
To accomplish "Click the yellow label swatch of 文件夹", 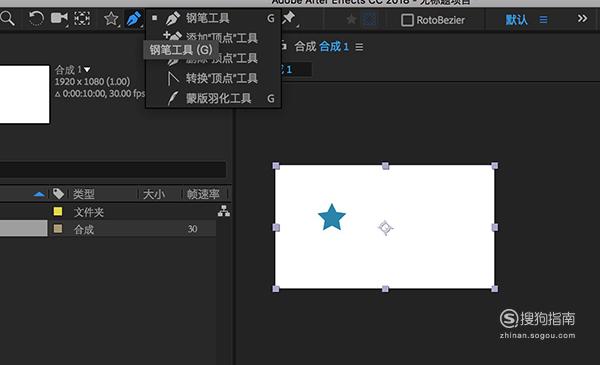I will pyautogui.click(x=58, y=211).
